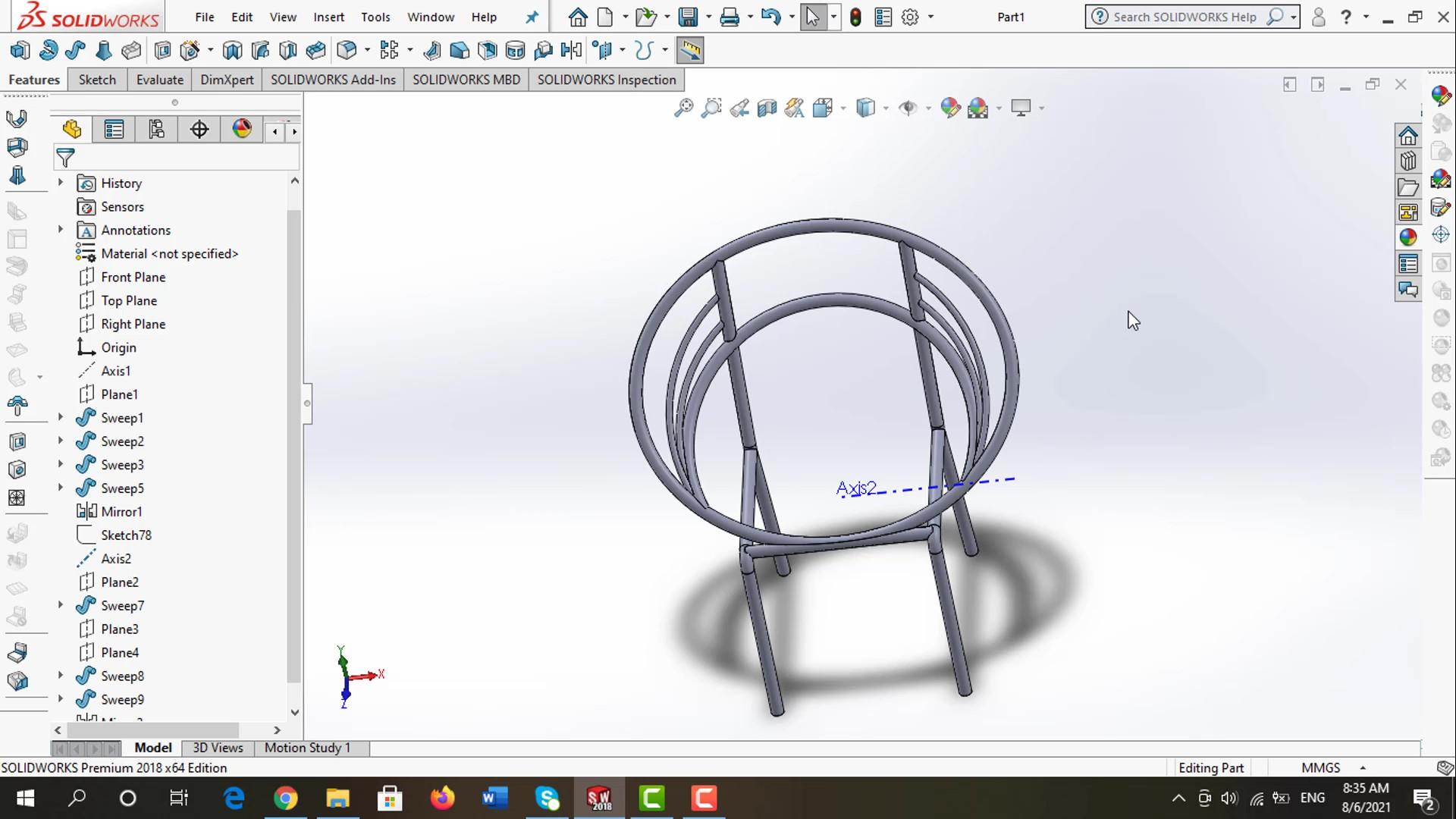Open the Appearances color wheel task pane

click(1407, 237)
